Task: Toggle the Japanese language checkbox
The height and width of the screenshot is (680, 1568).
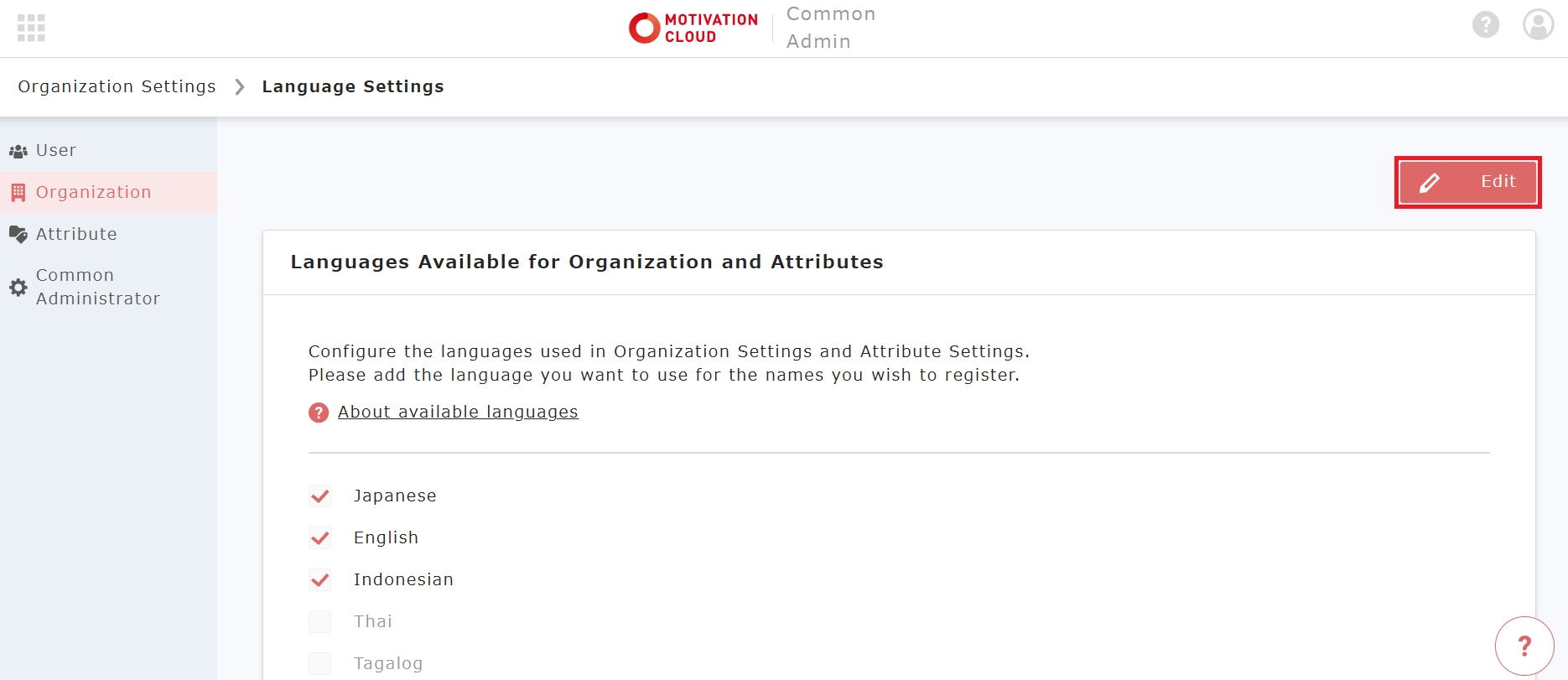Action: coord(320,496)
